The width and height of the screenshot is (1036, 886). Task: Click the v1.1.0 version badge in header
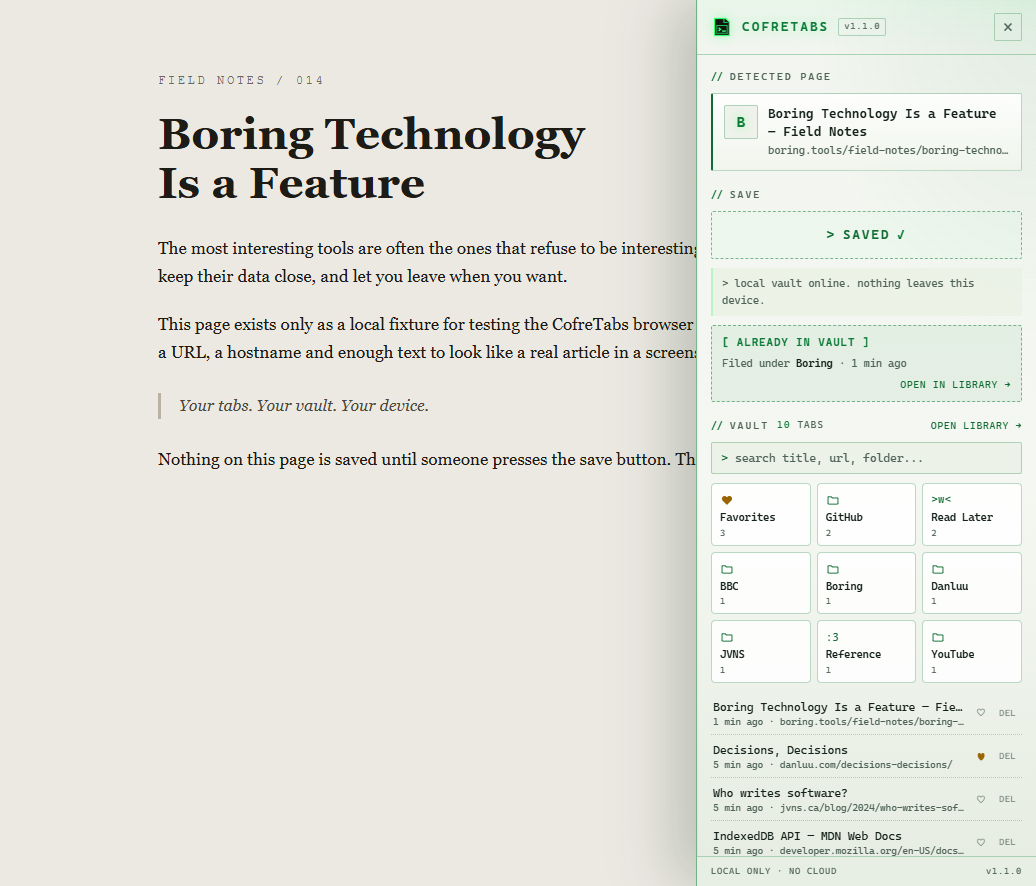point(862,26)
